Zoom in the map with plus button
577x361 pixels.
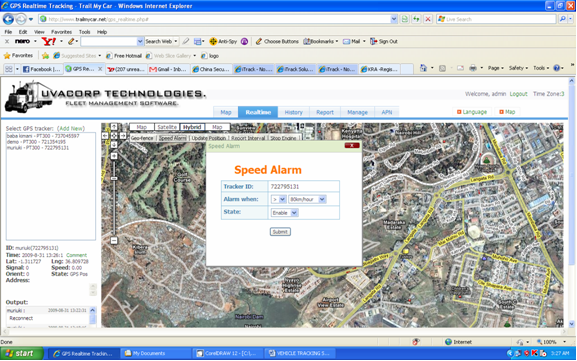(x=114, y=156)
